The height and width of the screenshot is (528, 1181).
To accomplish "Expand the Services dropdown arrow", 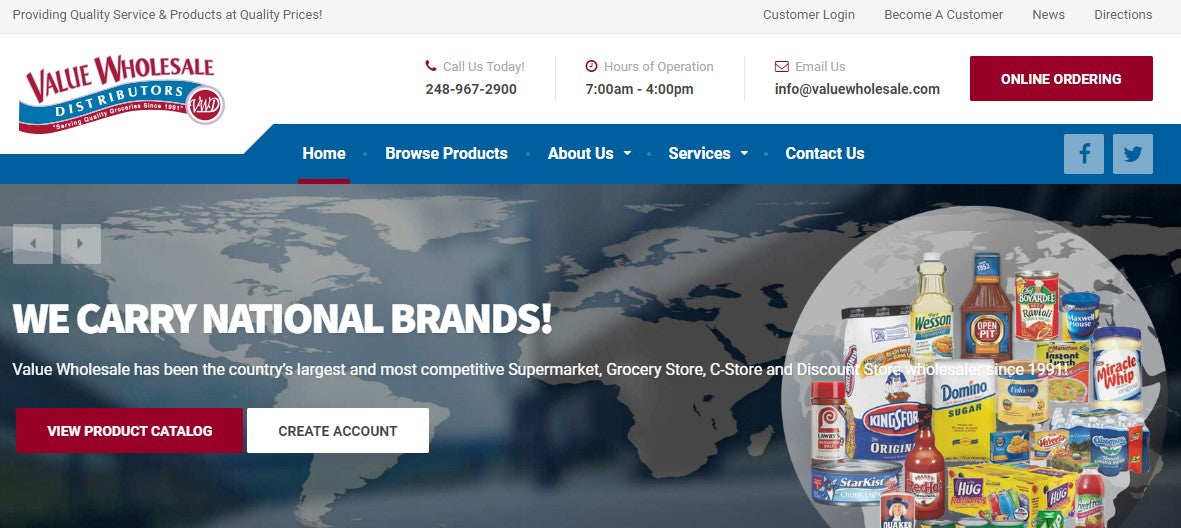I will (x=744, y=154).
